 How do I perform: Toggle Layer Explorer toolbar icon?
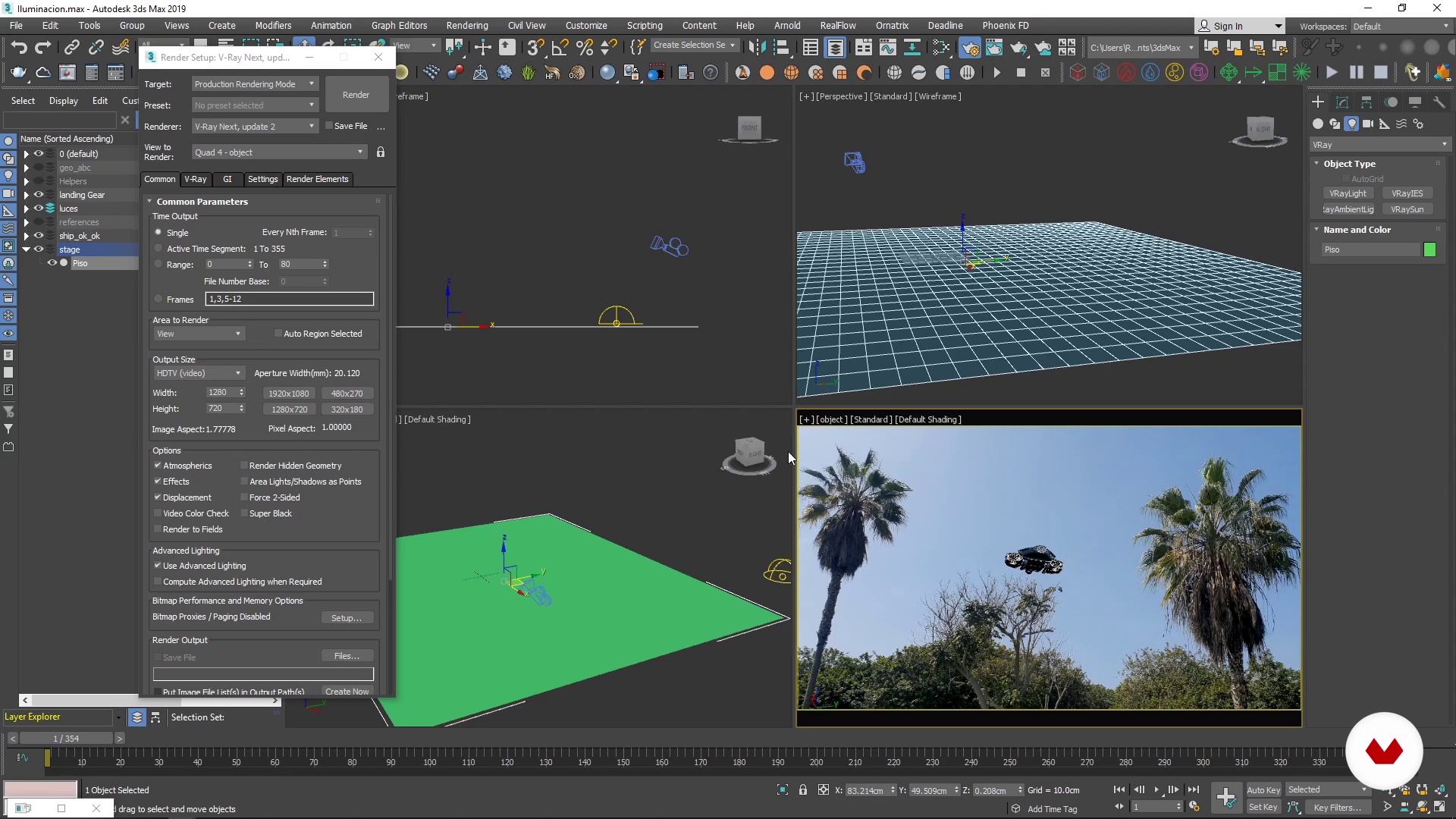835,48
